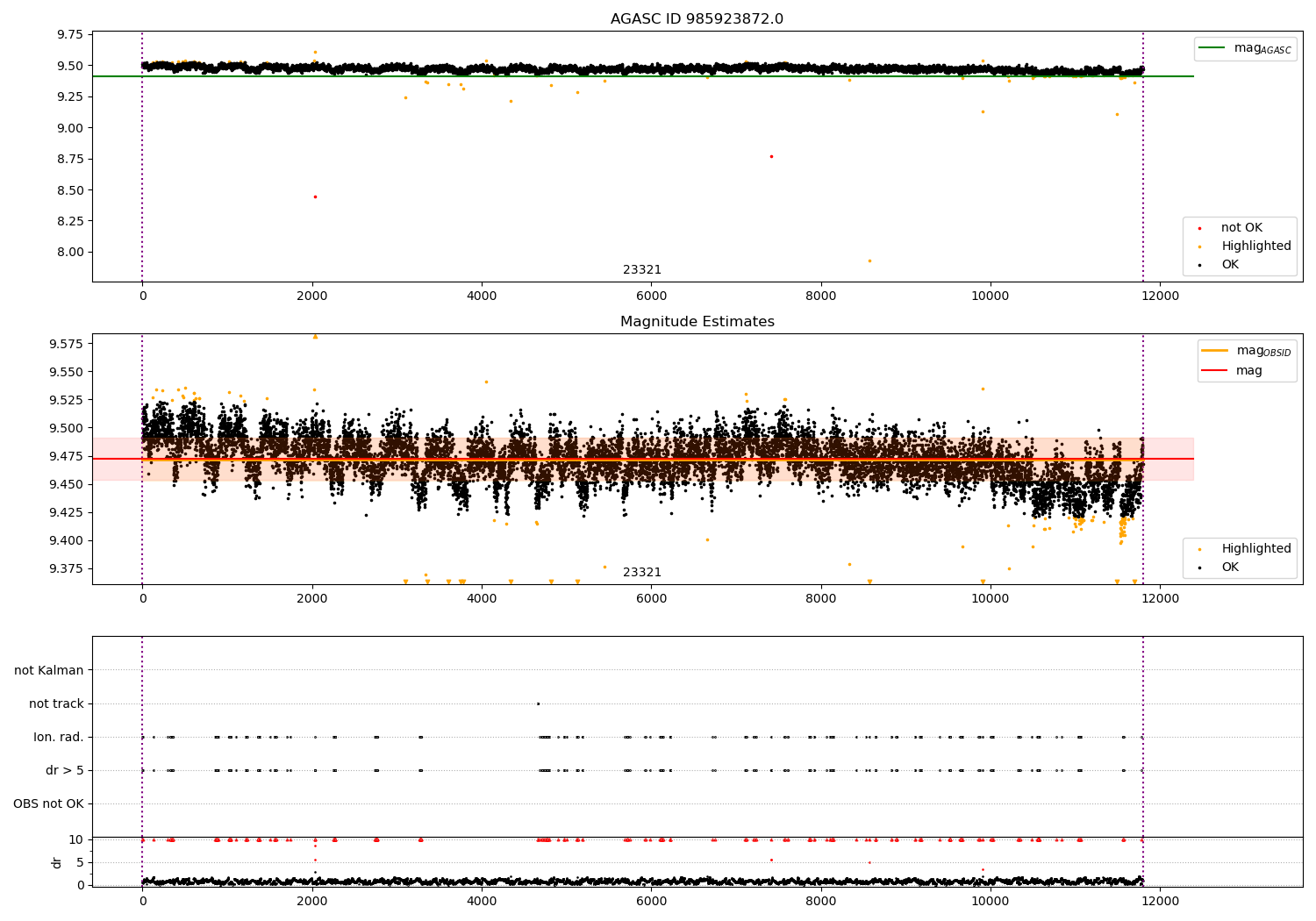Viewport: 1316px width, 921px height.
Task: Click the "not Kalman" row label
Action: click(49, 670)
